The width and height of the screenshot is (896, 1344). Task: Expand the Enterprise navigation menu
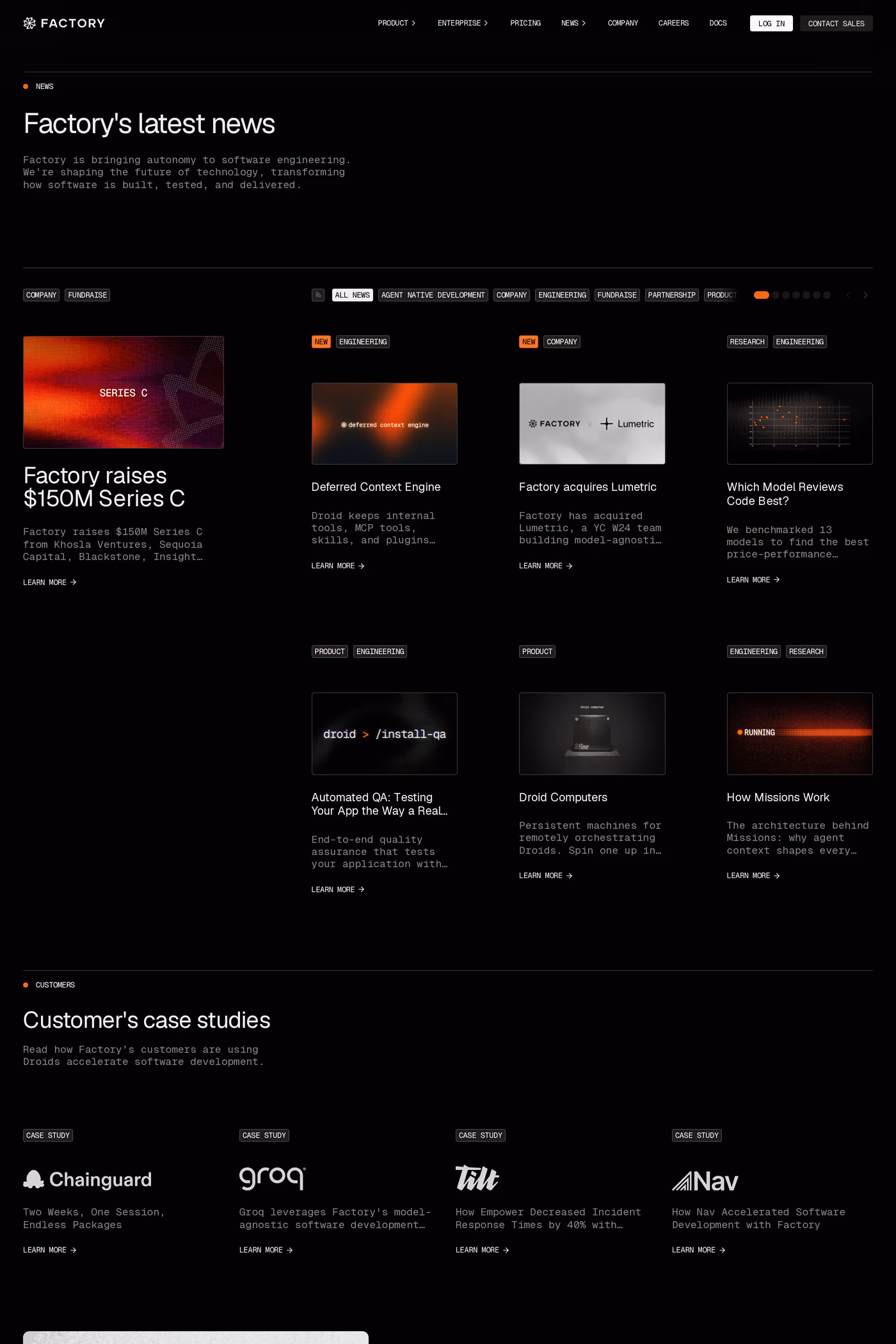[463, 23]
